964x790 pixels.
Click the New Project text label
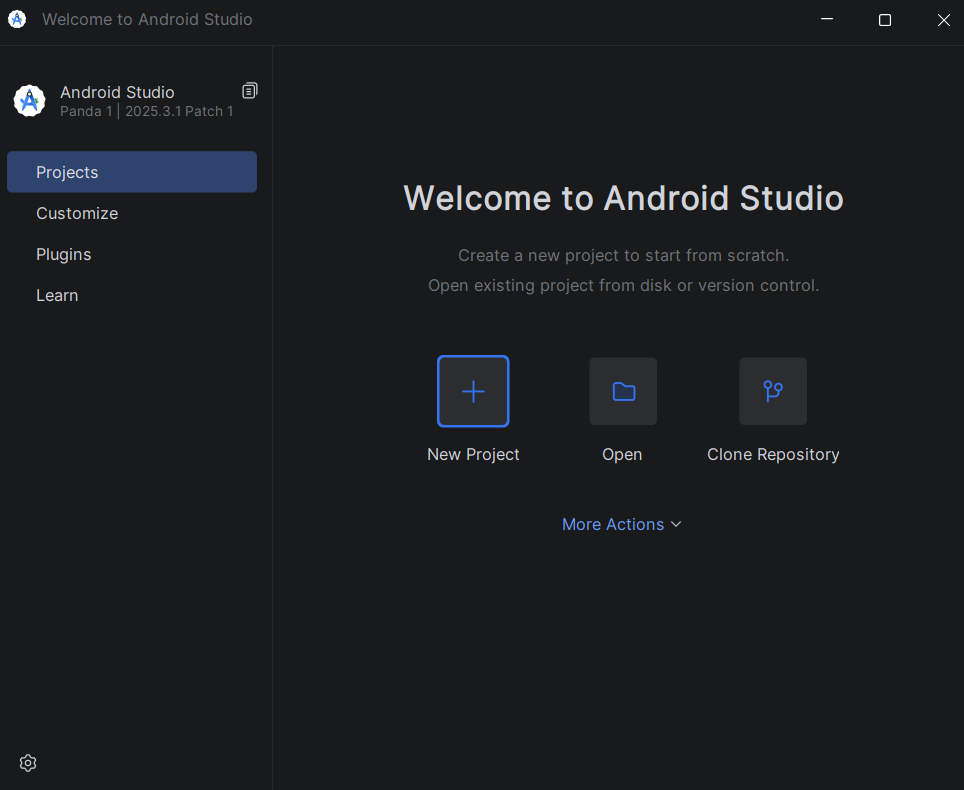pos(473,454)
